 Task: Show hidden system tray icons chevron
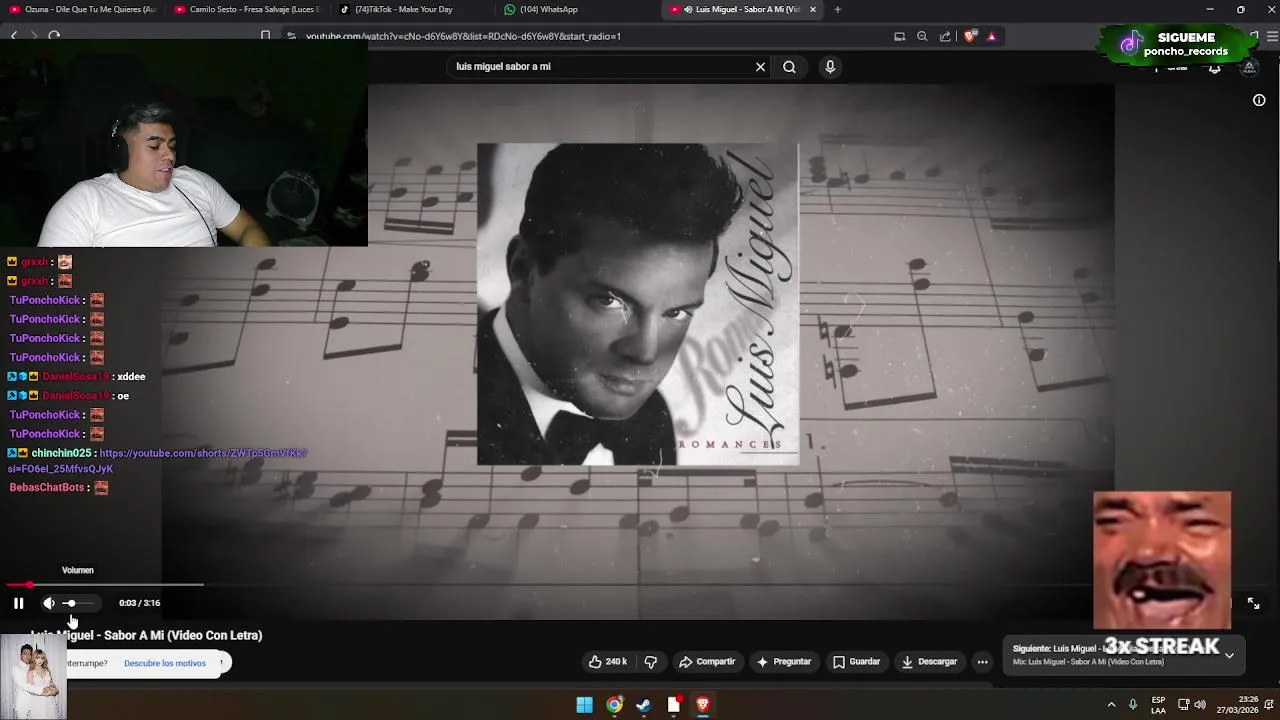click(x=1111, y=705)
